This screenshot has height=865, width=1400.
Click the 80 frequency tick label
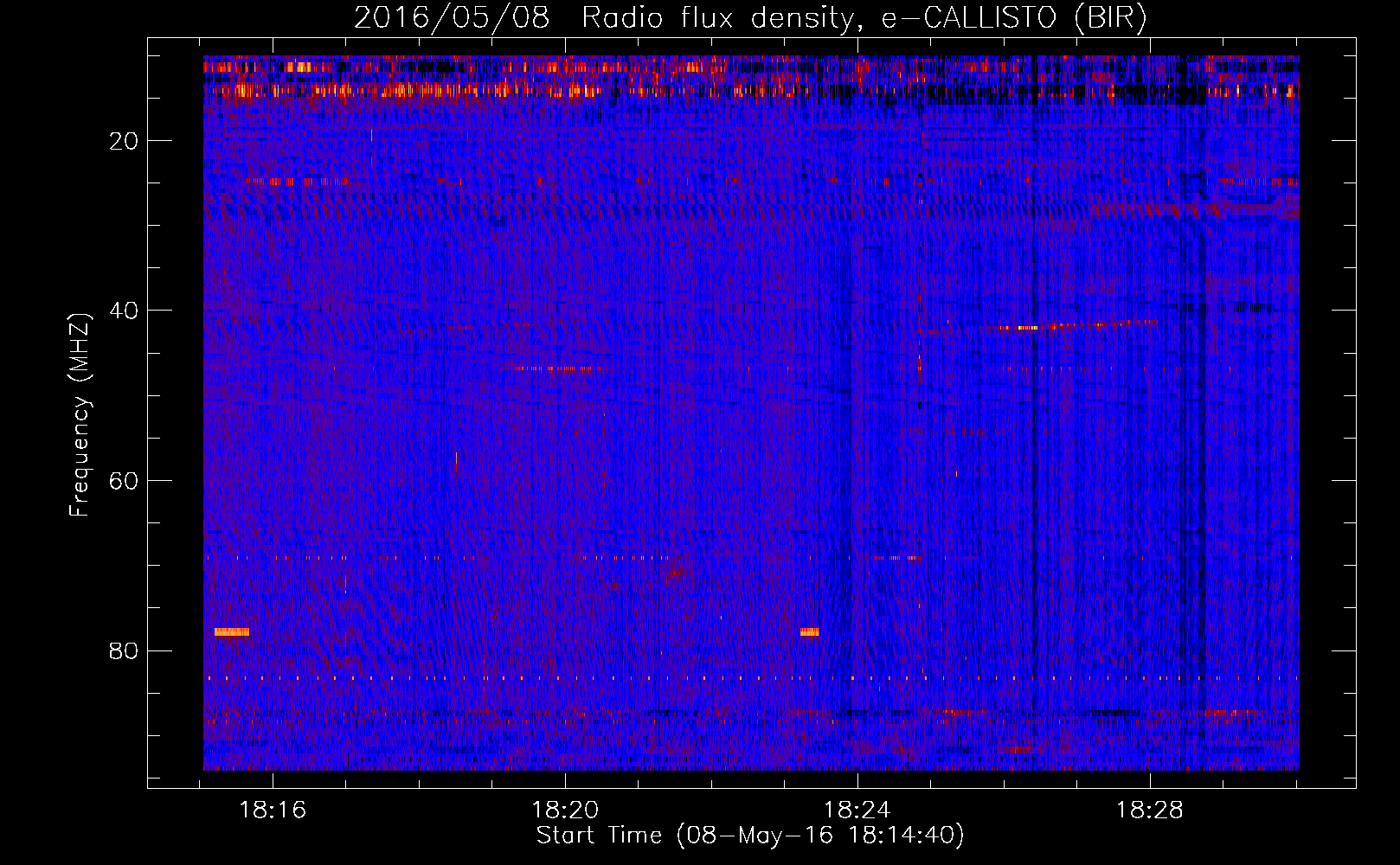[x=125, y=650]
